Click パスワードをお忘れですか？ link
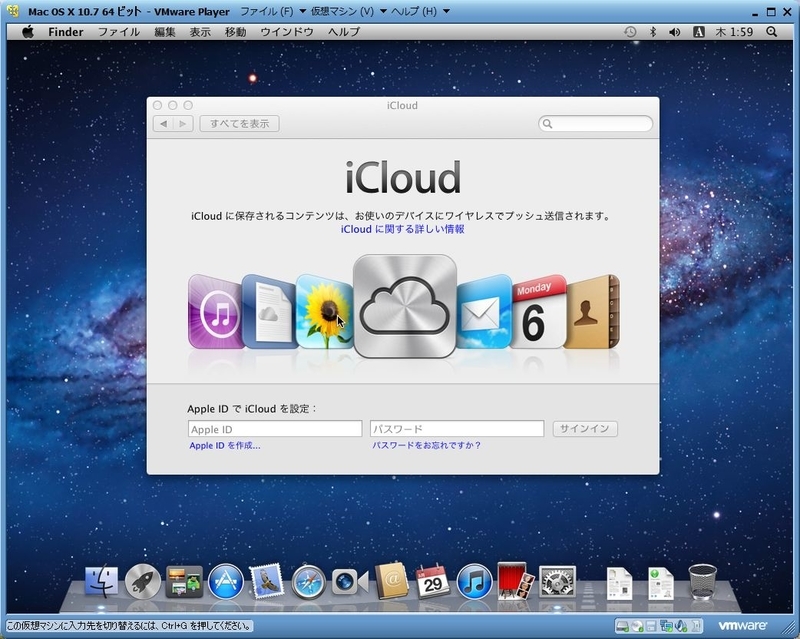 [x=427, y=445]
